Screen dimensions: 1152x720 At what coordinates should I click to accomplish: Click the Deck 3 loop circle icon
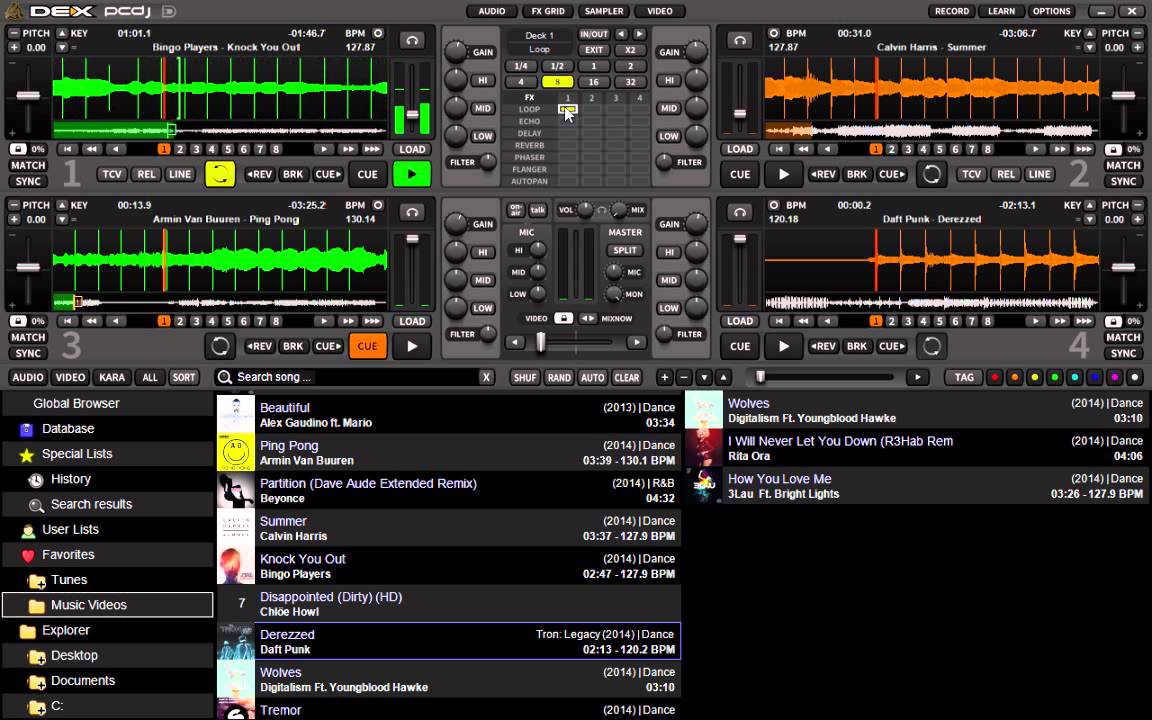(220, 346)
